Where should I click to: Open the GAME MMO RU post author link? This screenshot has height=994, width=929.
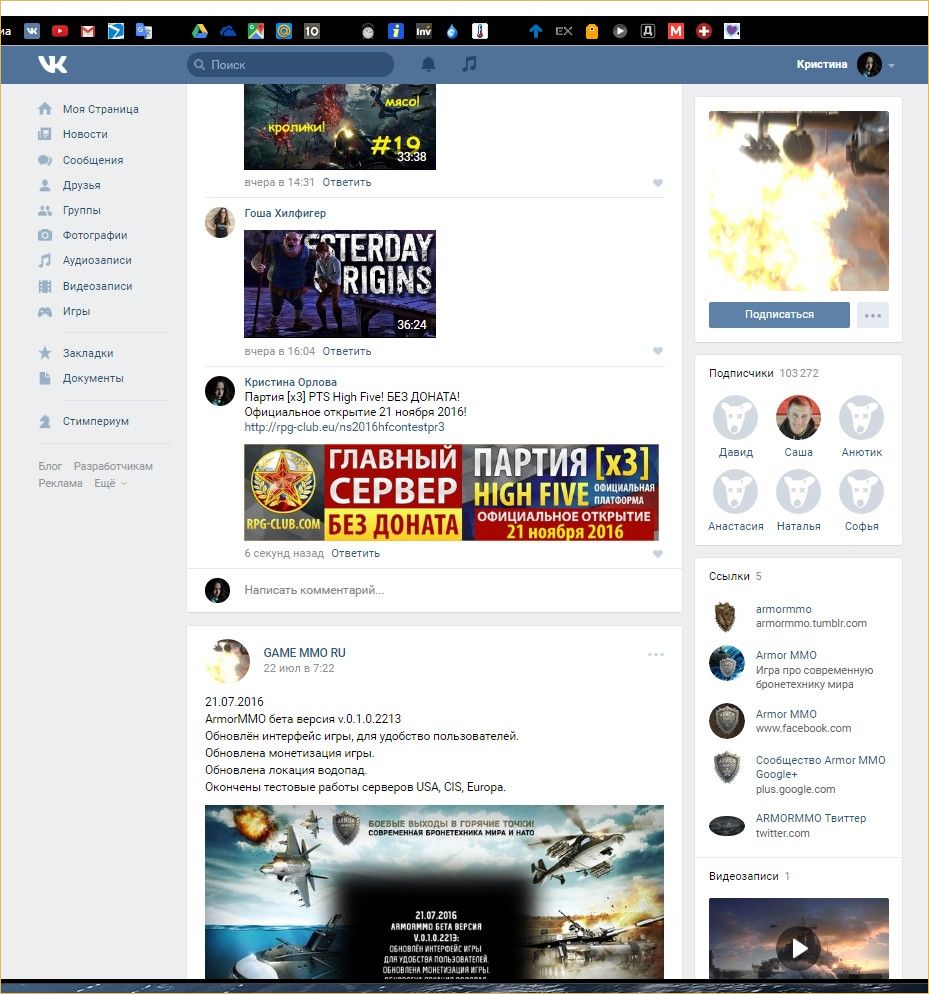click(x=304, y=652)
